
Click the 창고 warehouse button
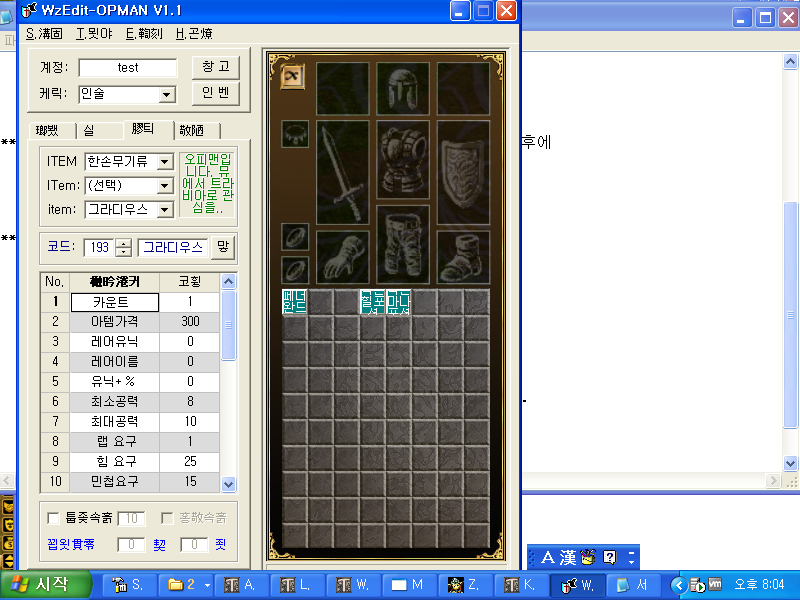pyautogui.click(x=216, y=67)
